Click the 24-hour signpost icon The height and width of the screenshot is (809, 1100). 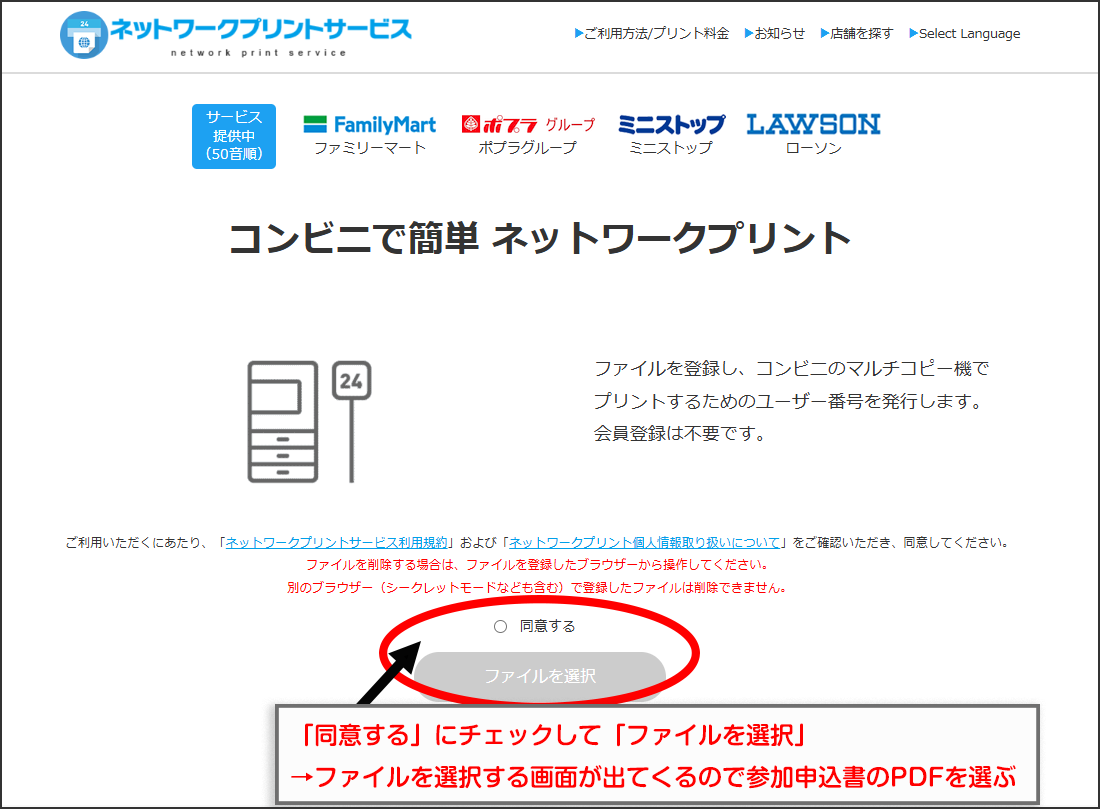tap(351, 418)
